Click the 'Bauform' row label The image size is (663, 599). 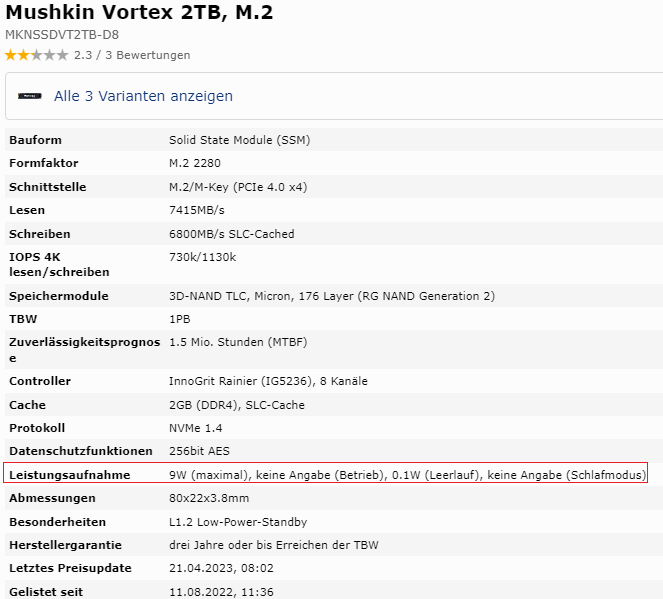pyautogui.click(x=36, y=140)
